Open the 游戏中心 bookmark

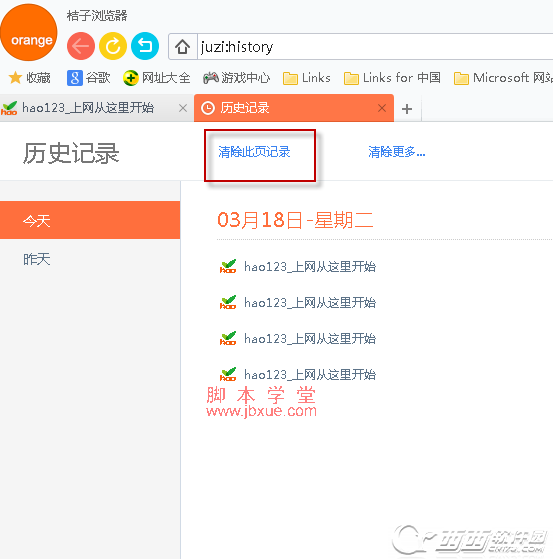[x=236, y=78]
